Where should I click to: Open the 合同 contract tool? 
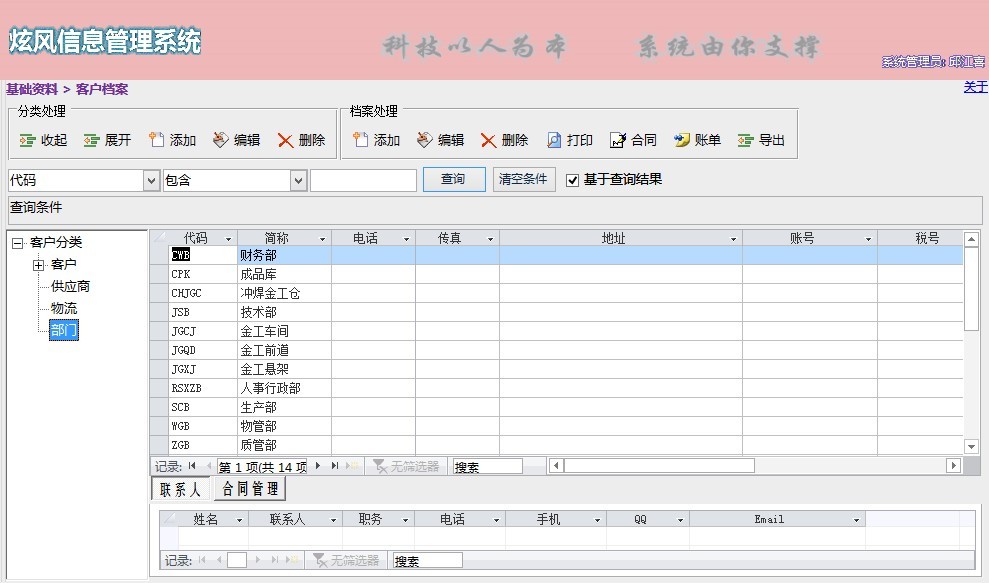pos(633,140)
